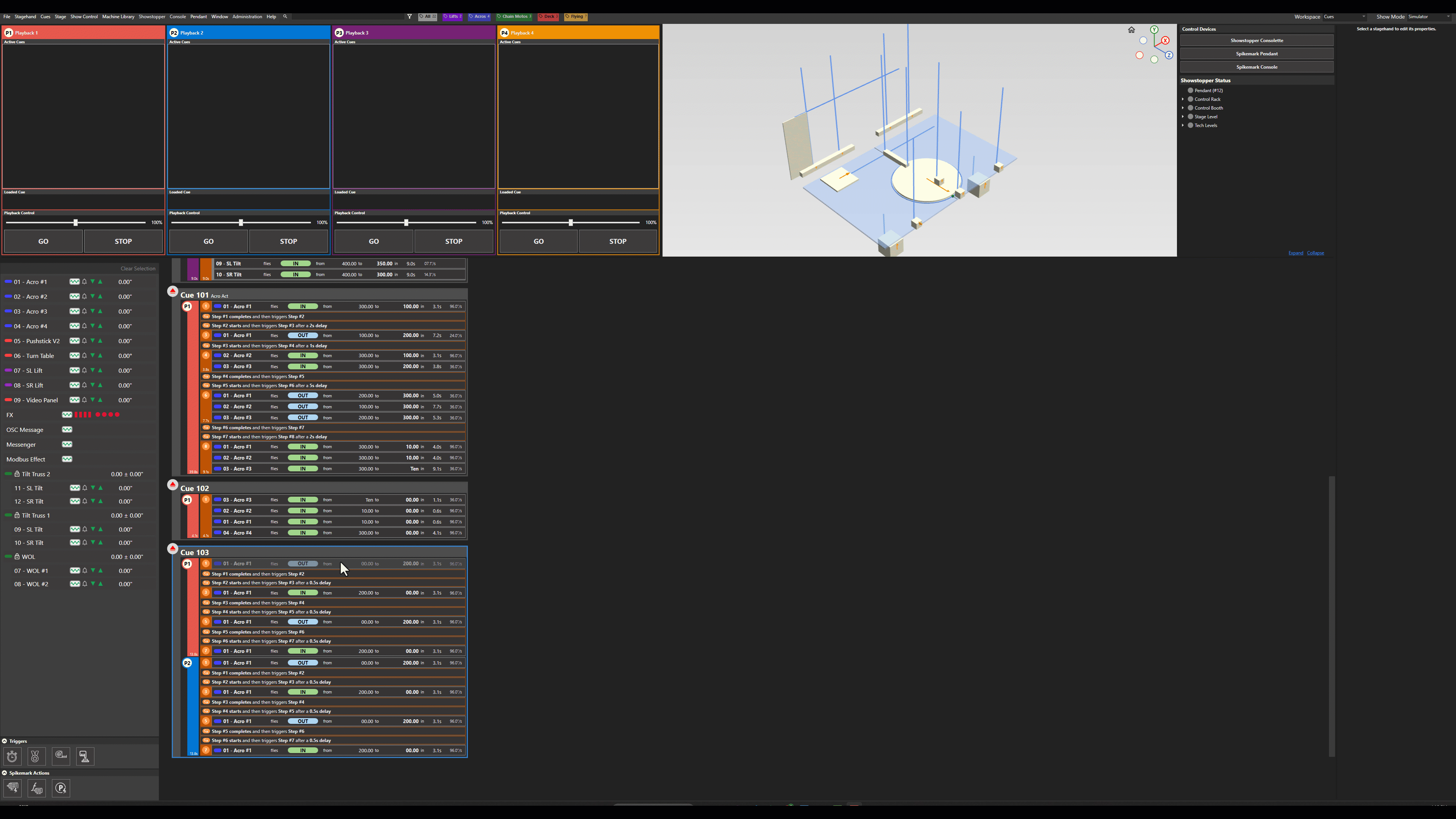Open the Show Mode dropdown

(1428, 16)
